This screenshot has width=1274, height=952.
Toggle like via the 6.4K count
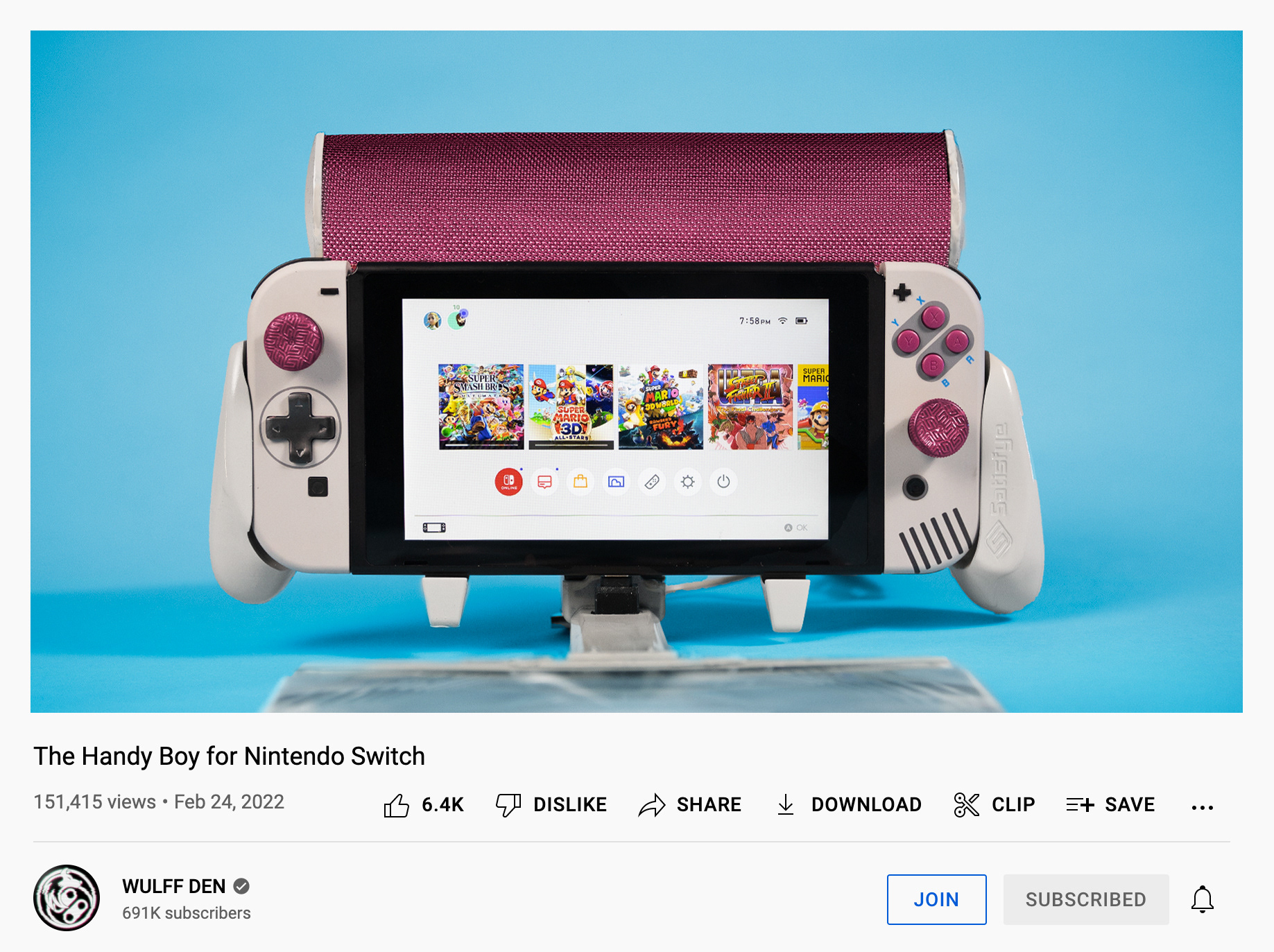(x=442, y=804)
